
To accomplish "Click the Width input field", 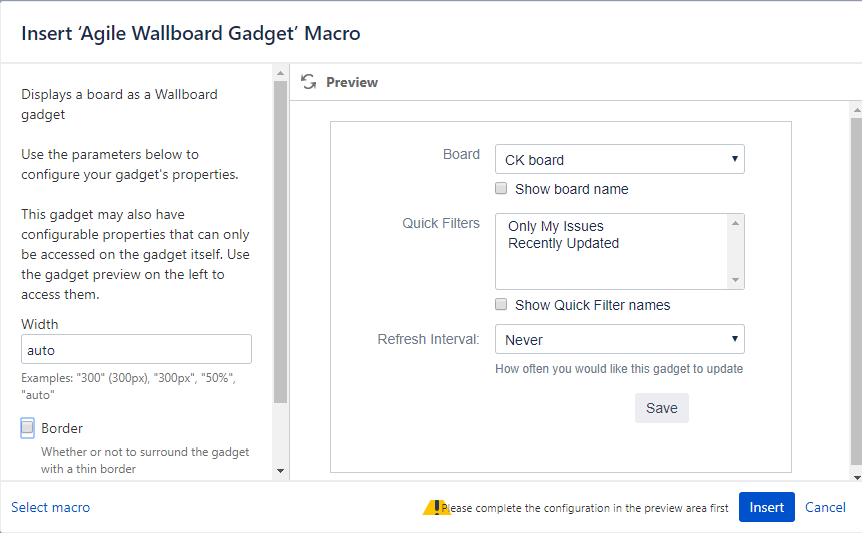I will click(136, 350).
